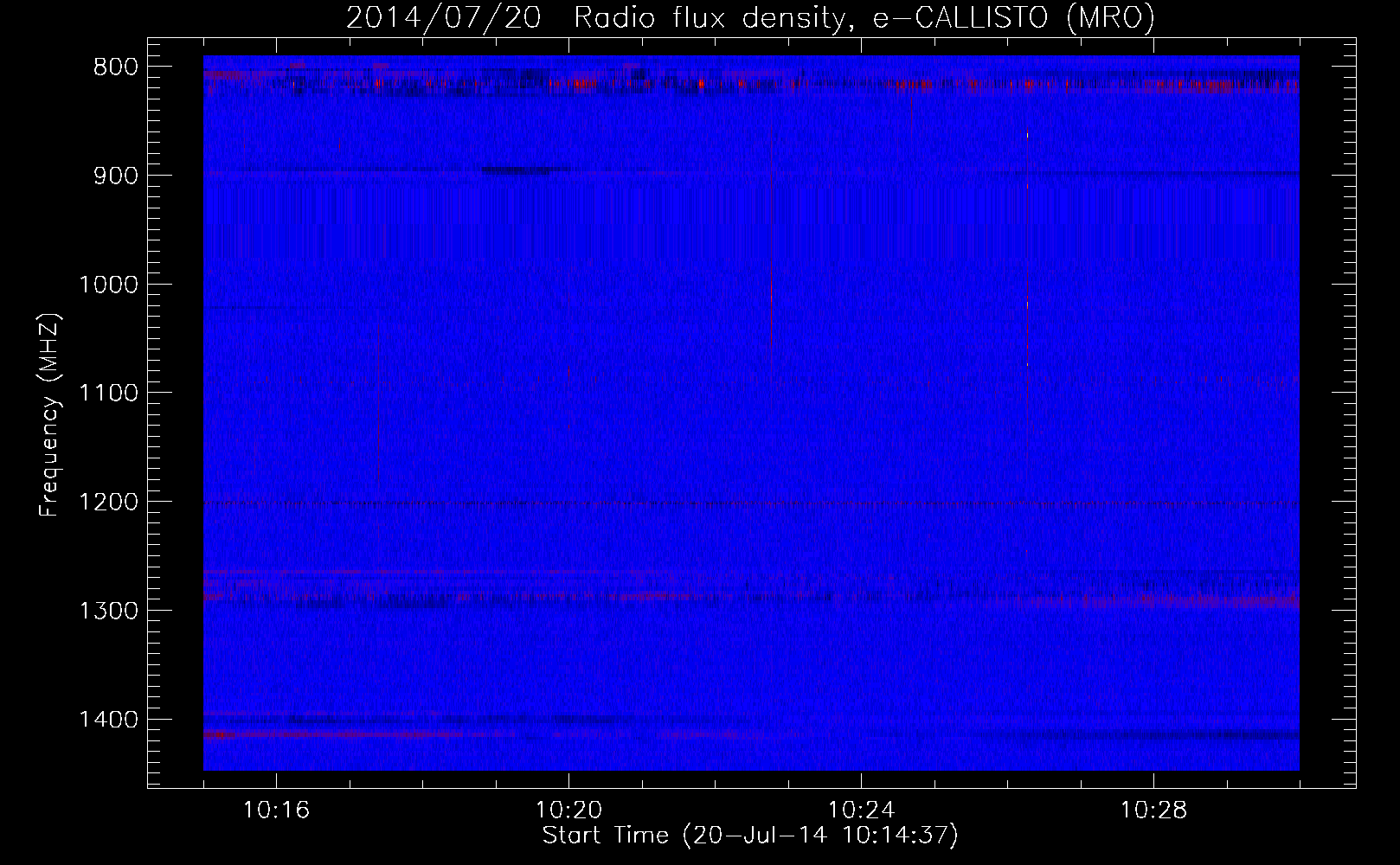The width and height of the screenshot is (1400, 865).
Task: Click the '1400' frequency axis label
Action: coord(108,720)
